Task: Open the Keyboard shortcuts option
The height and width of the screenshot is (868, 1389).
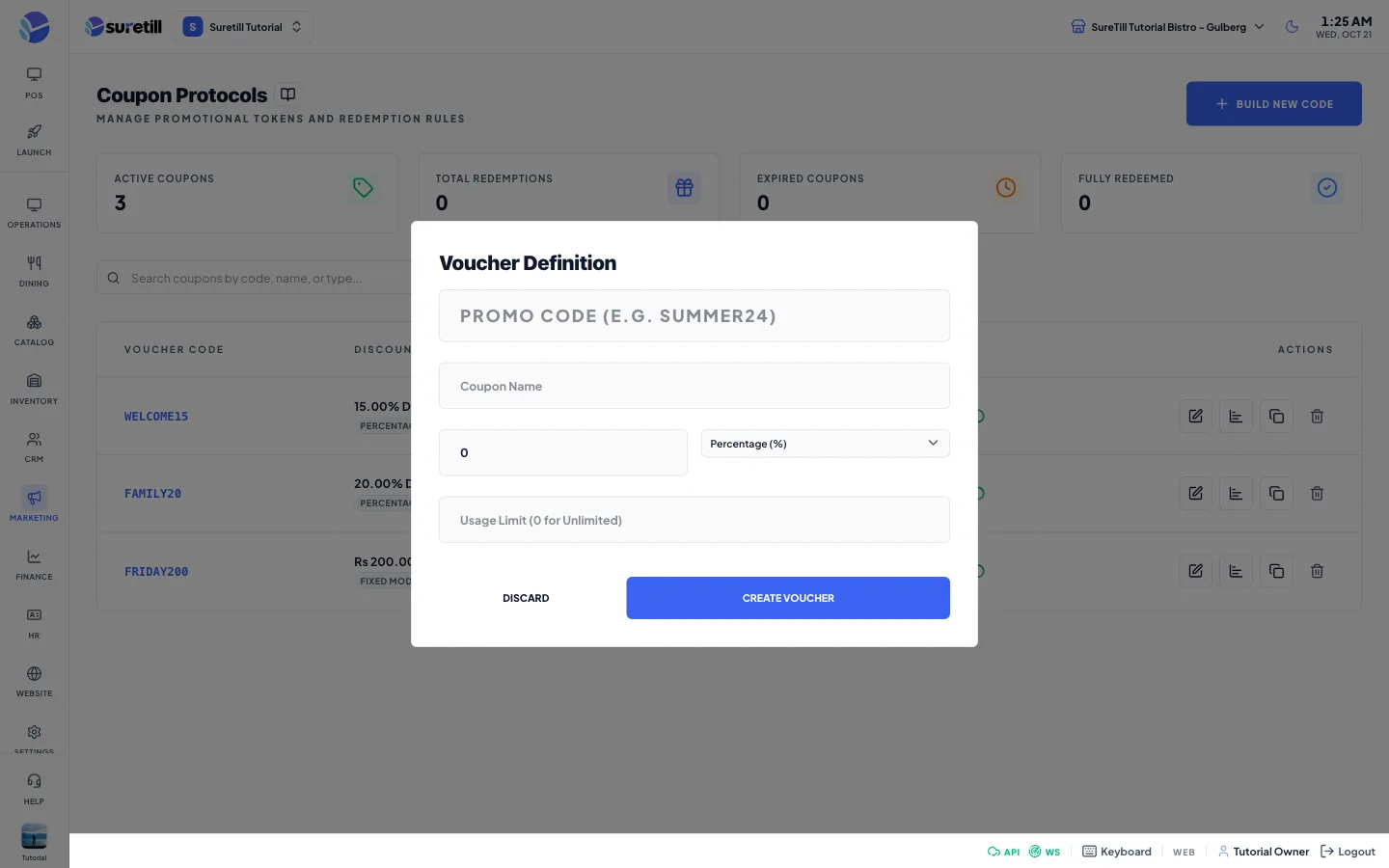Action: click(x=1117, y=852)
